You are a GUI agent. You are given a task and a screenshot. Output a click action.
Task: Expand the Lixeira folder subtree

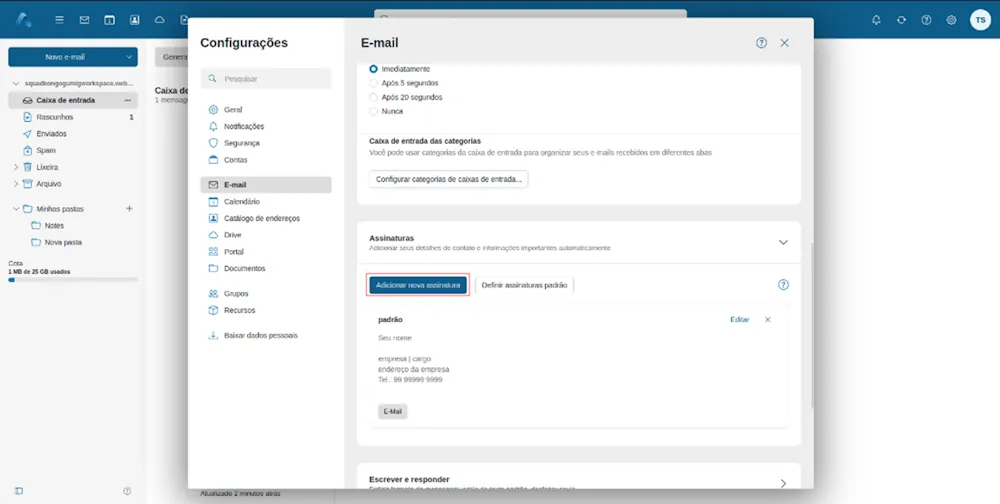(x=16, y=167)
